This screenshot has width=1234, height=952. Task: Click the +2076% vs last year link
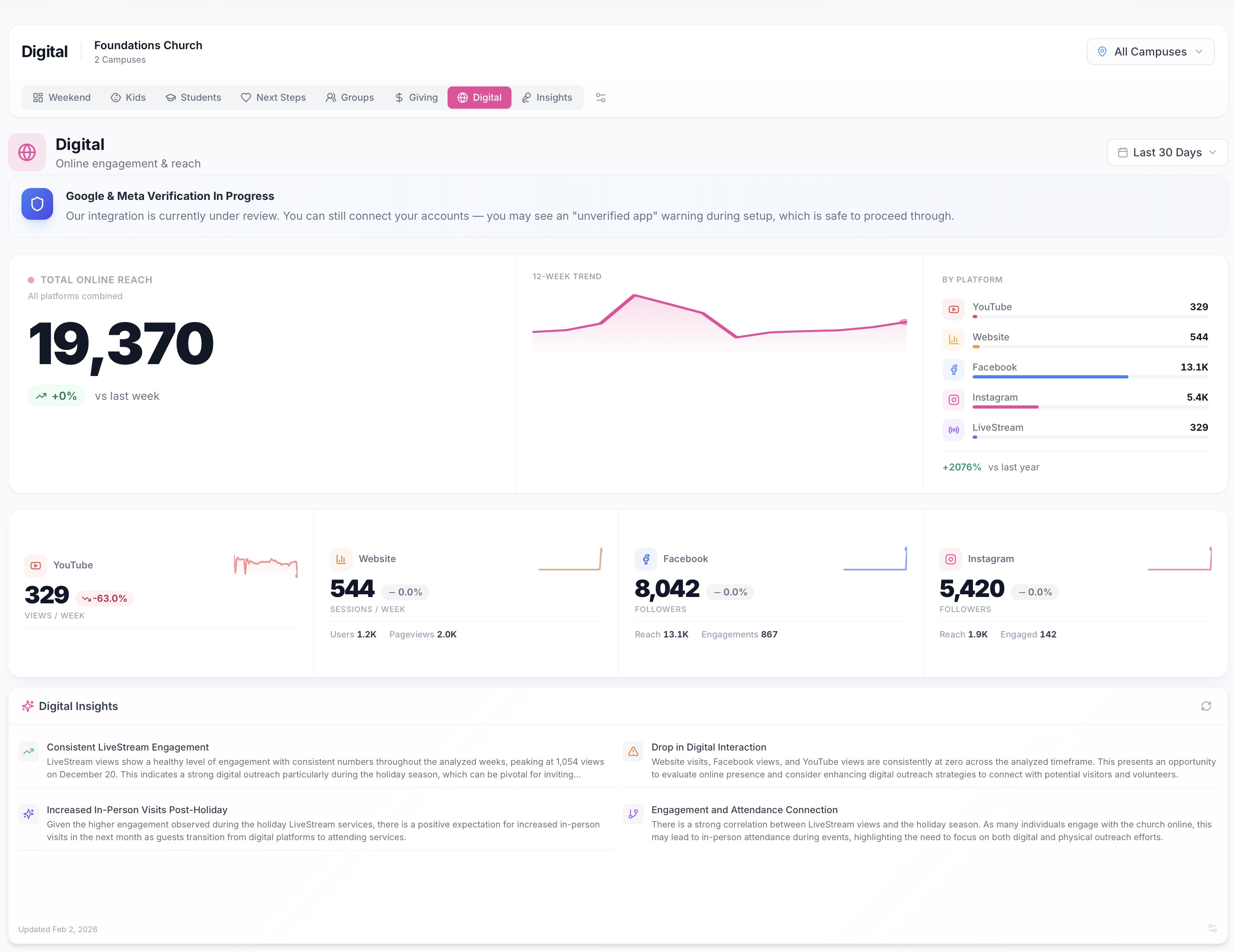[x=962, y=466]
